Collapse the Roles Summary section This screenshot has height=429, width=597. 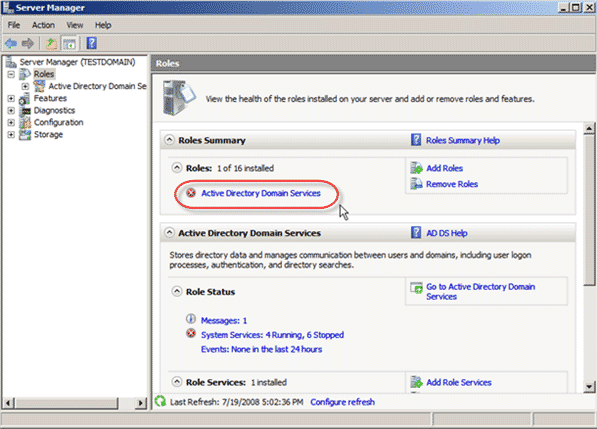point(169,140)
